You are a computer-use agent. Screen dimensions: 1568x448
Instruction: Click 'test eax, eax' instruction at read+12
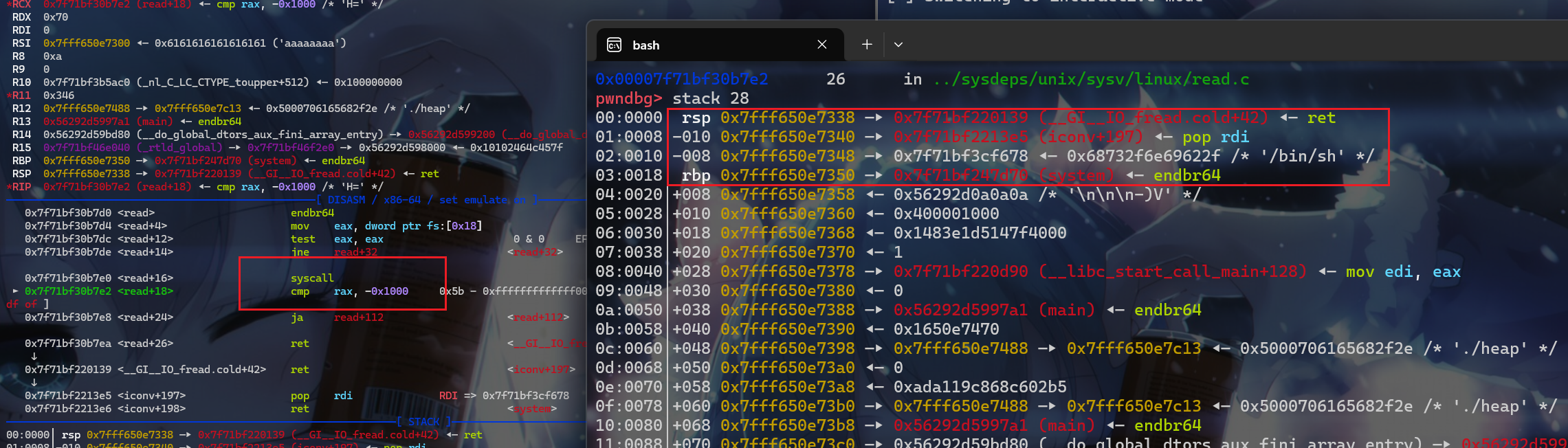coord(337,239)
